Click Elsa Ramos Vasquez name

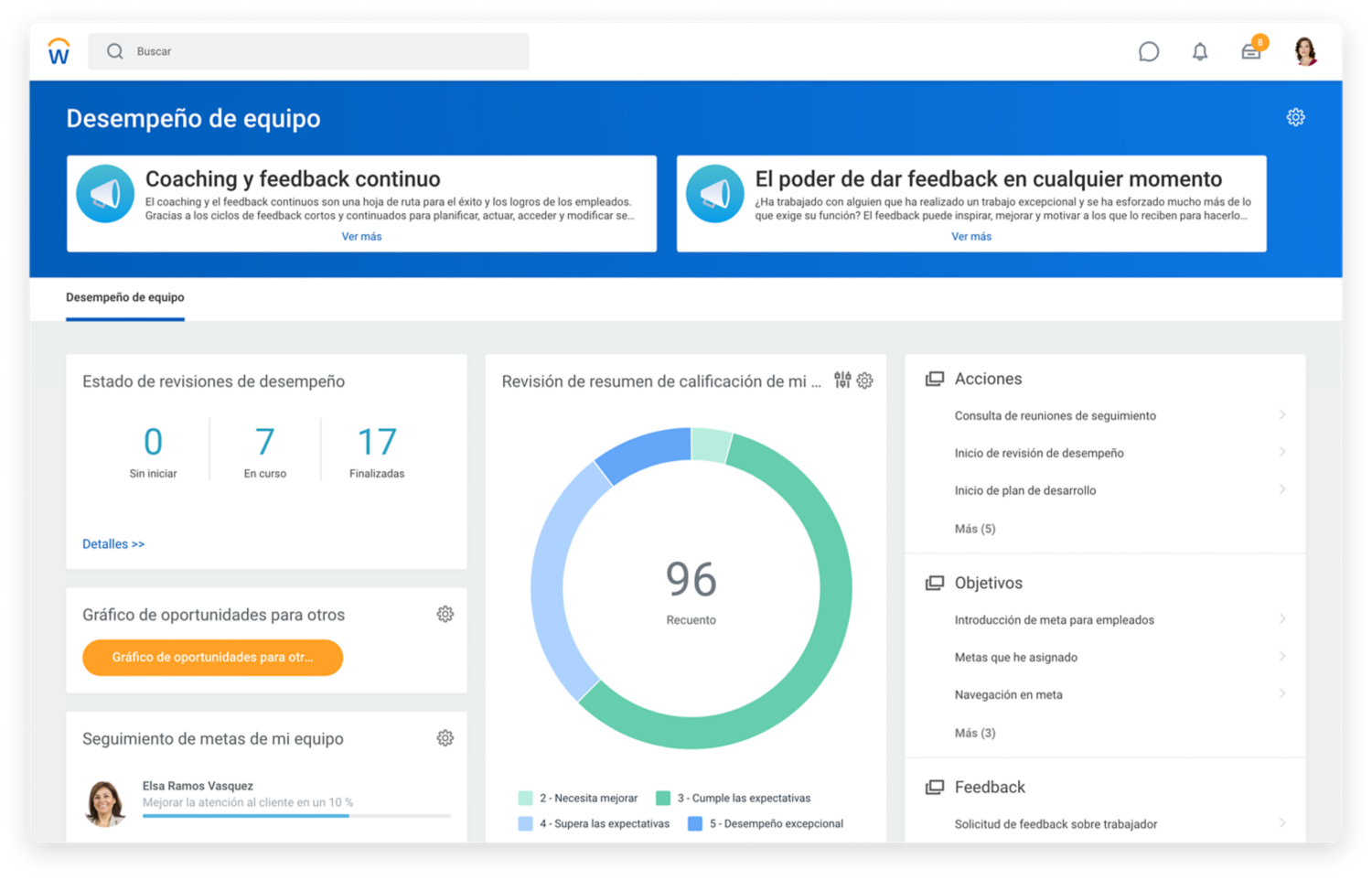click(x=198, y=786)
